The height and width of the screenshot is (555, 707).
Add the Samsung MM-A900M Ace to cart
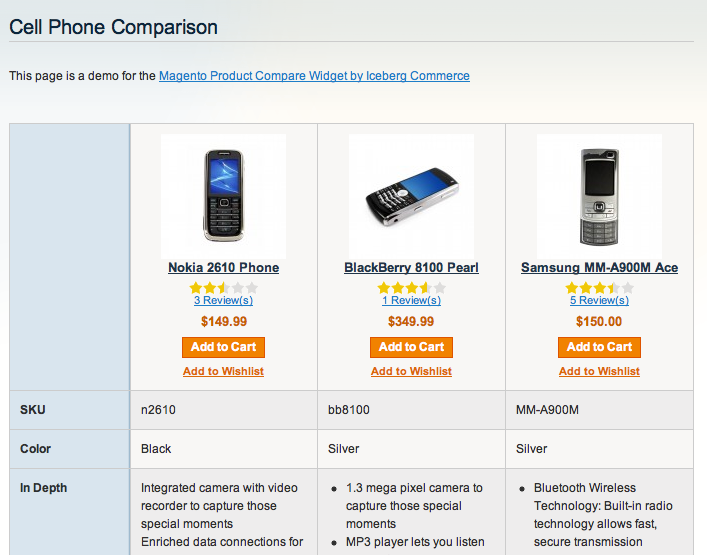[x=599, y=347]
